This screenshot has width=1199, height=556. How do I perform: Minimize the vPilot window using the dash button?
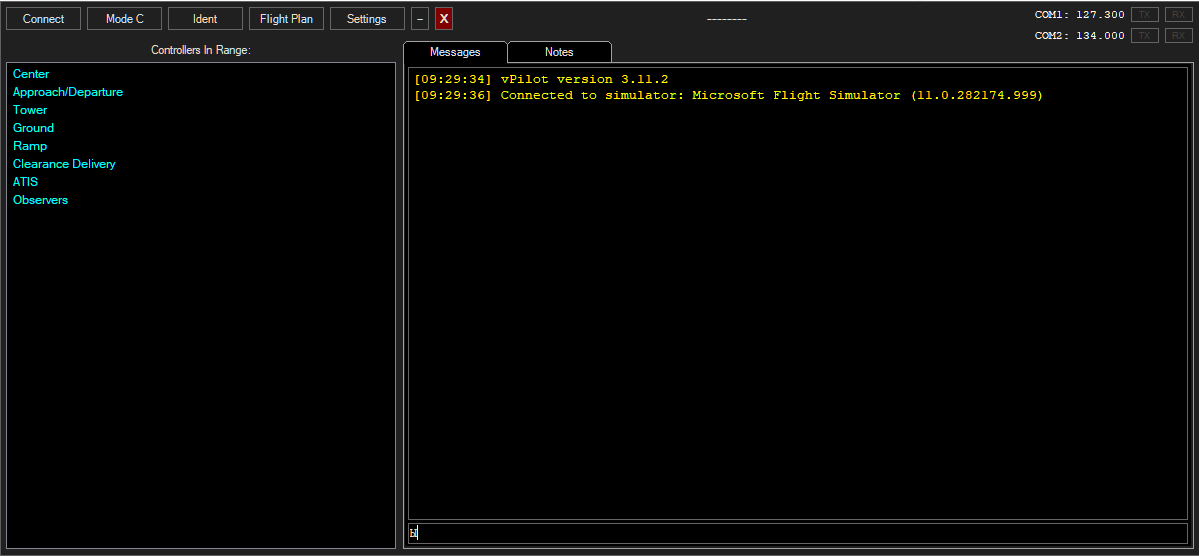point(420,19)
